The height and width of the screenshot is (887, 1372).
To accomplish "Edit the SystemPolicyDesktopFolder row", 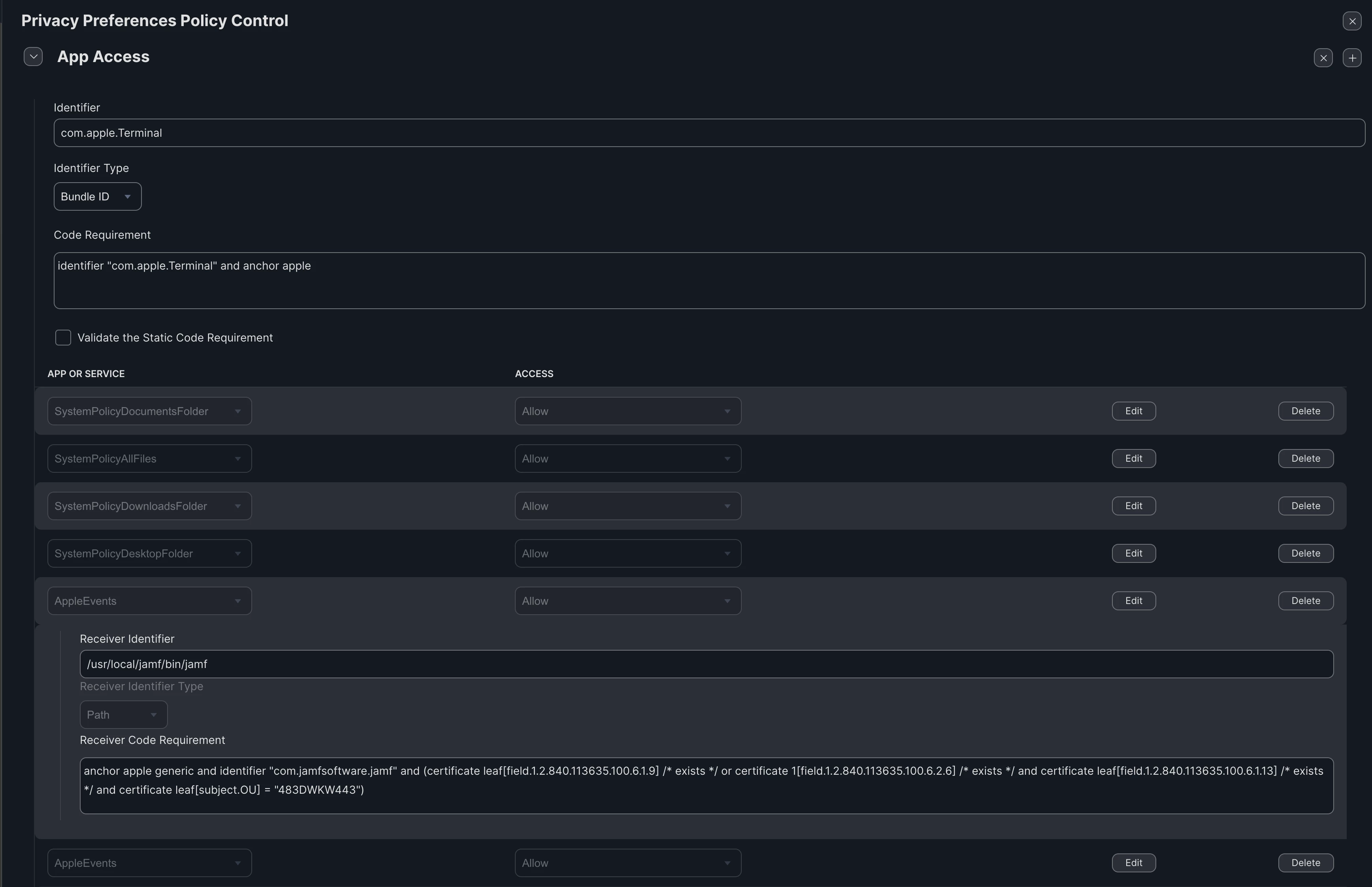I will coord(1134,553).
